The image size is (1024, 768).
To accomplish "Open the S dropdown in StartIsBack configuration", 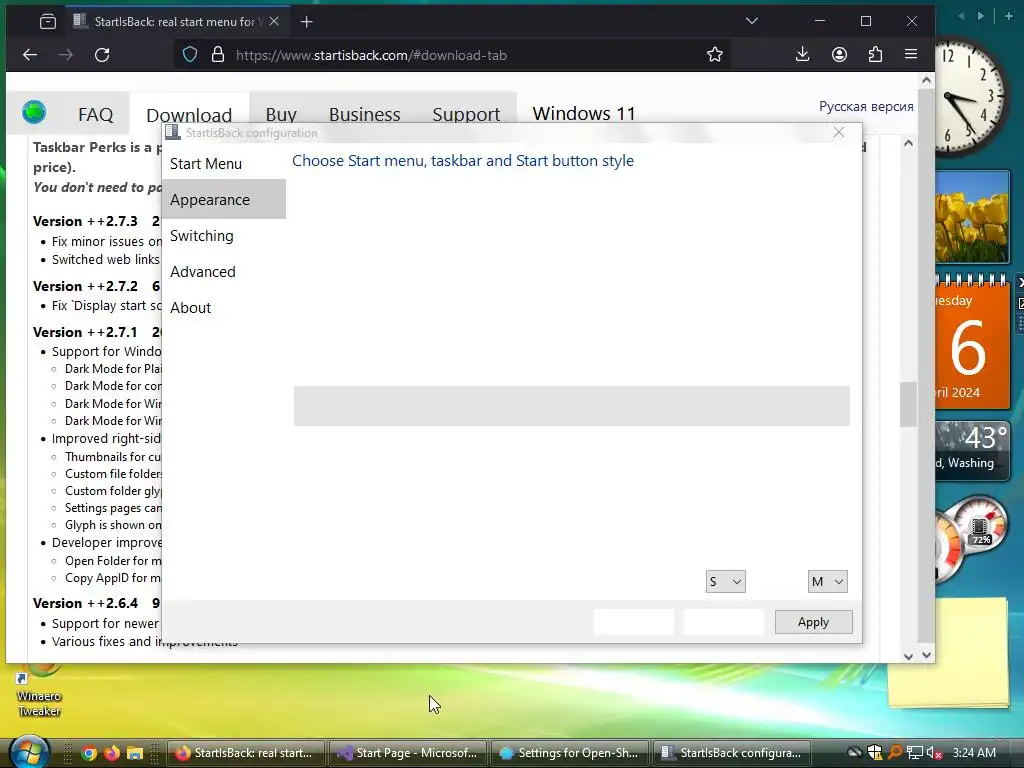I will click(x=726, y=581).
